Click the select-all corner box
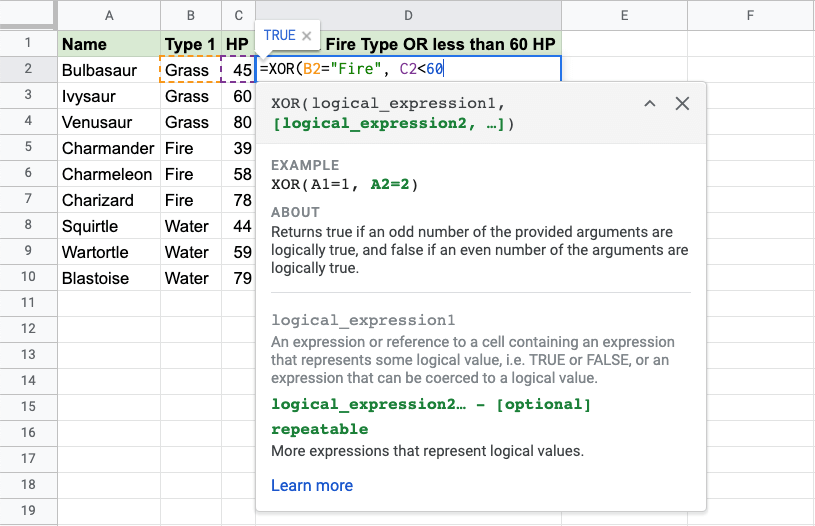The image size is (815, 526). pos(28,15)
